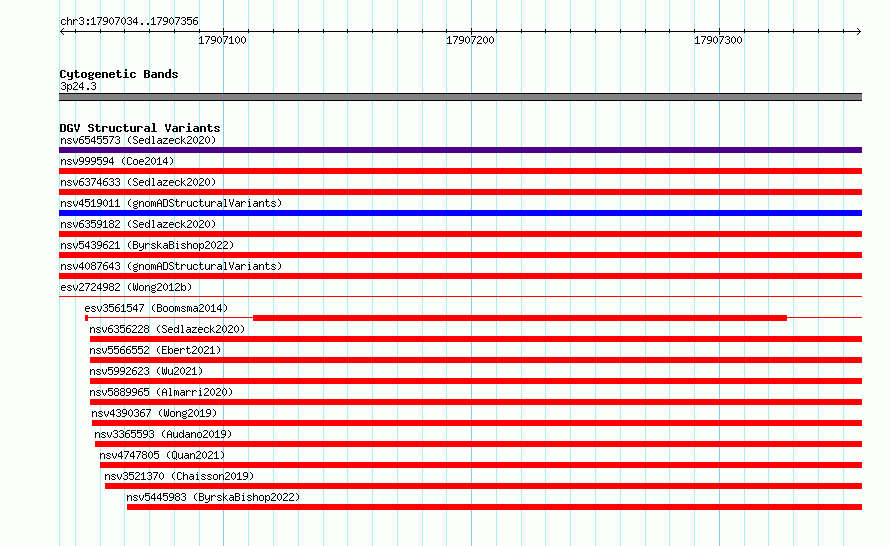Select the purple nsv6545573 variant bar
Screen dimensions: 890x546
(x=460, y=150)
